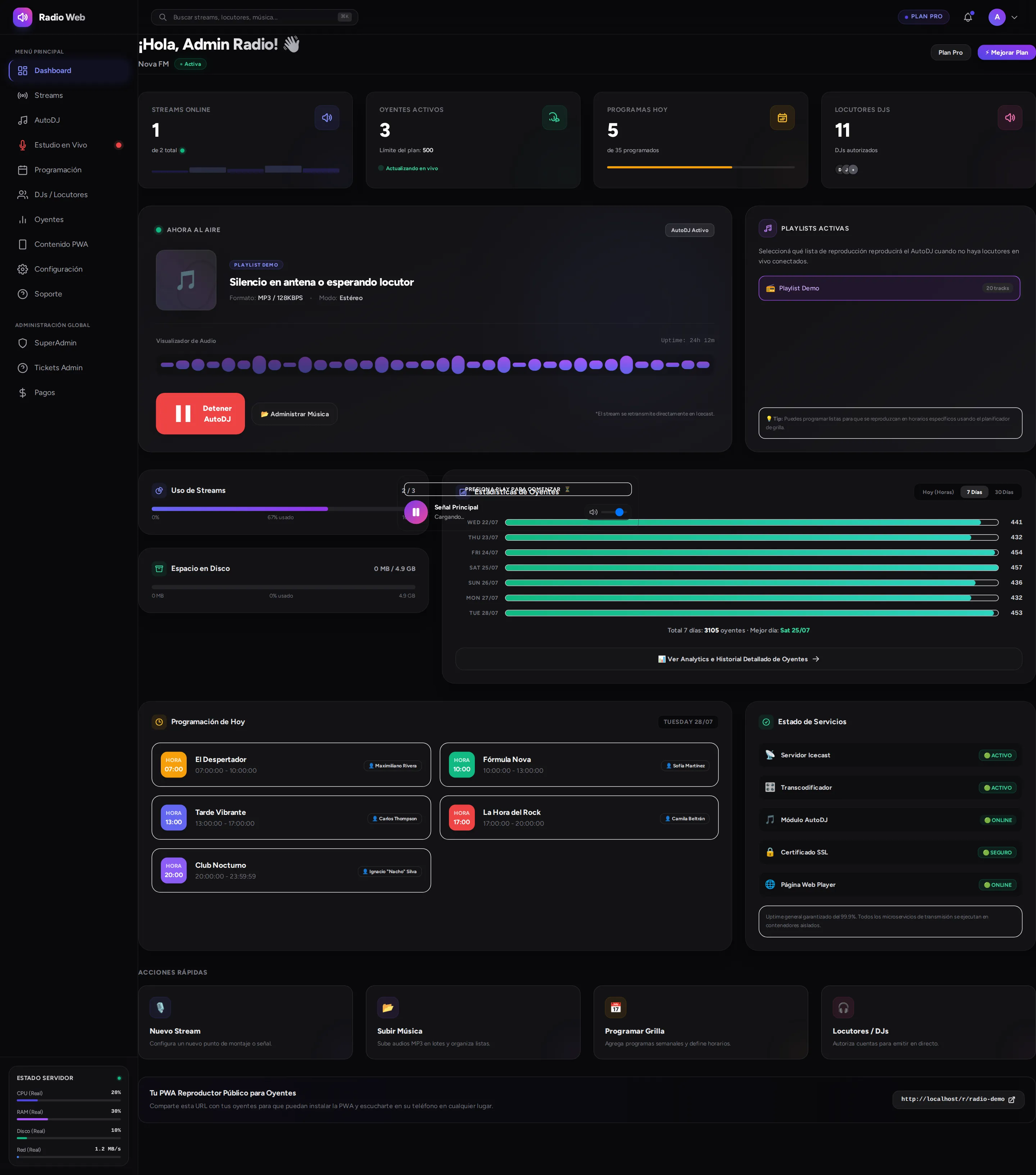
Task: Click the Streams Online speaker icon
Action: click(x=327, y=117)
